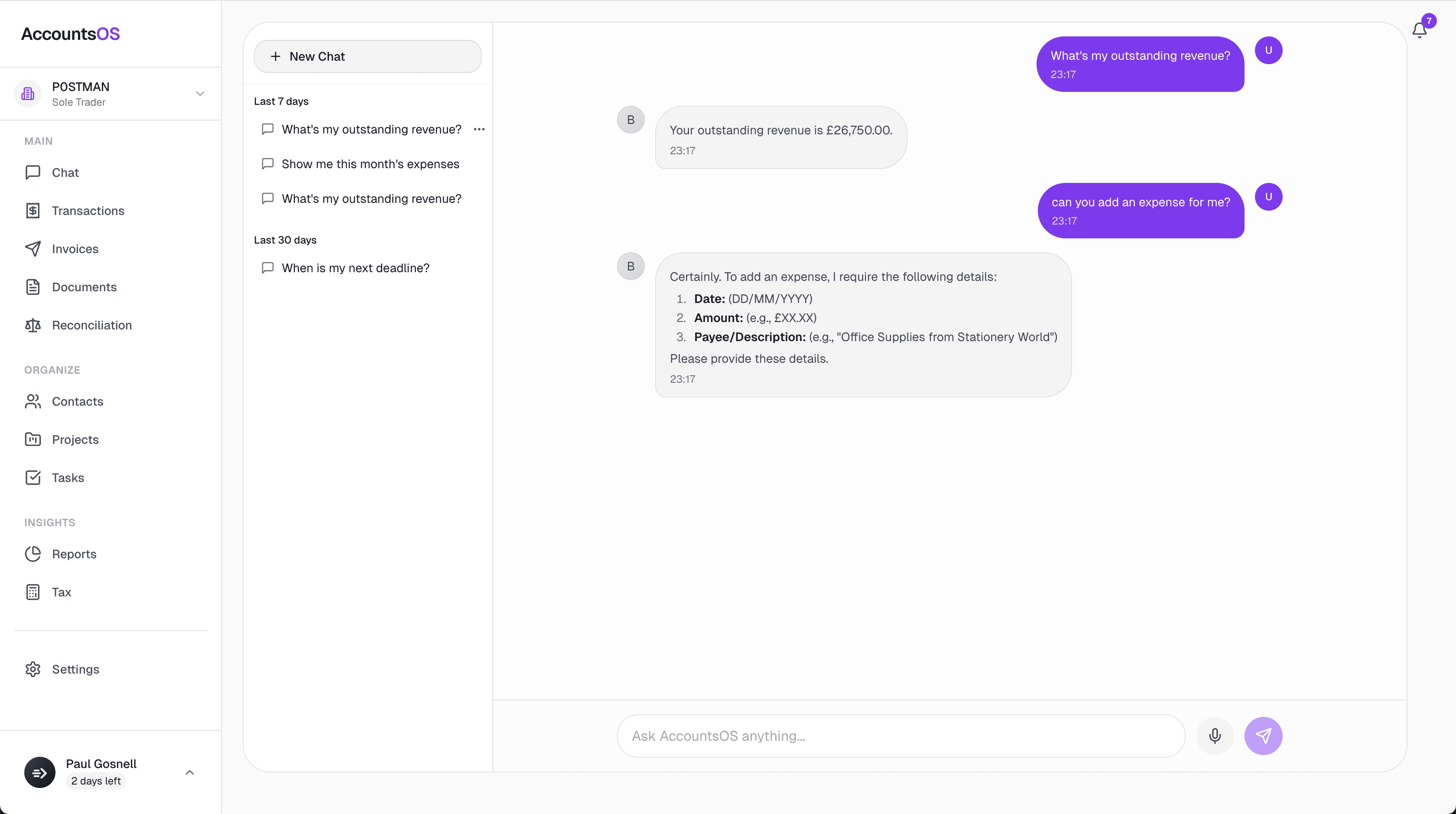Open the Transactions section

click(88, 210)
